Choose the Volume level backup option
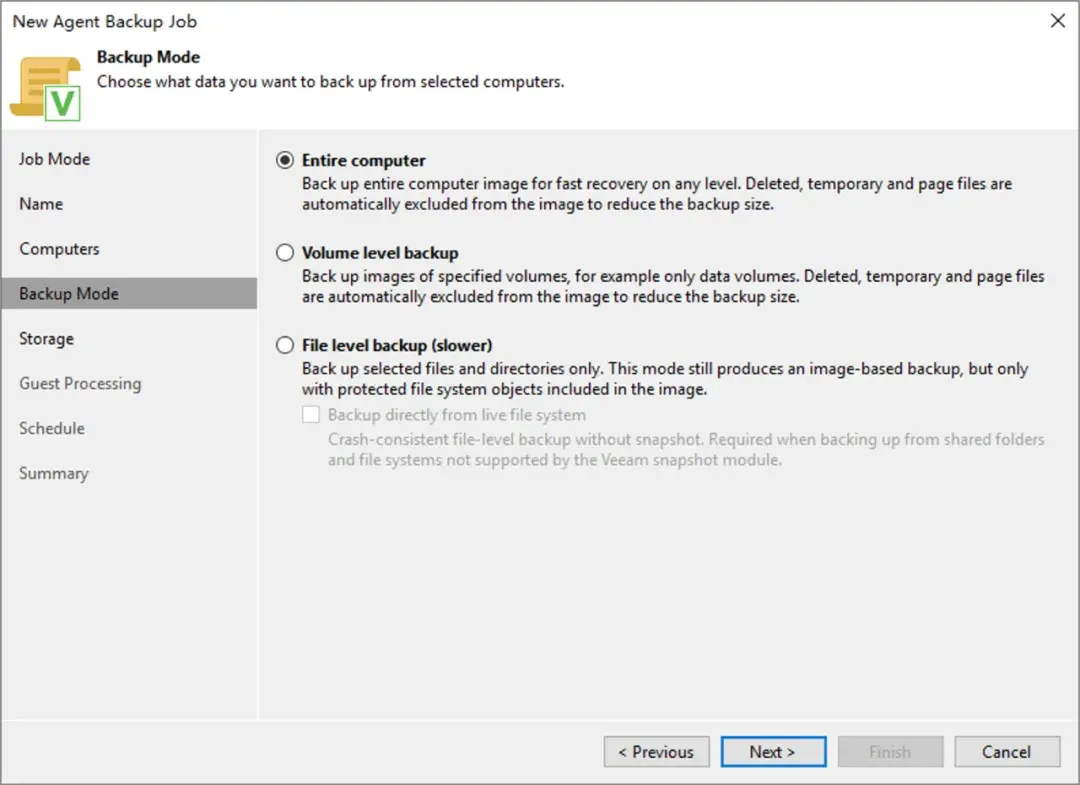 tap(284, 253)
